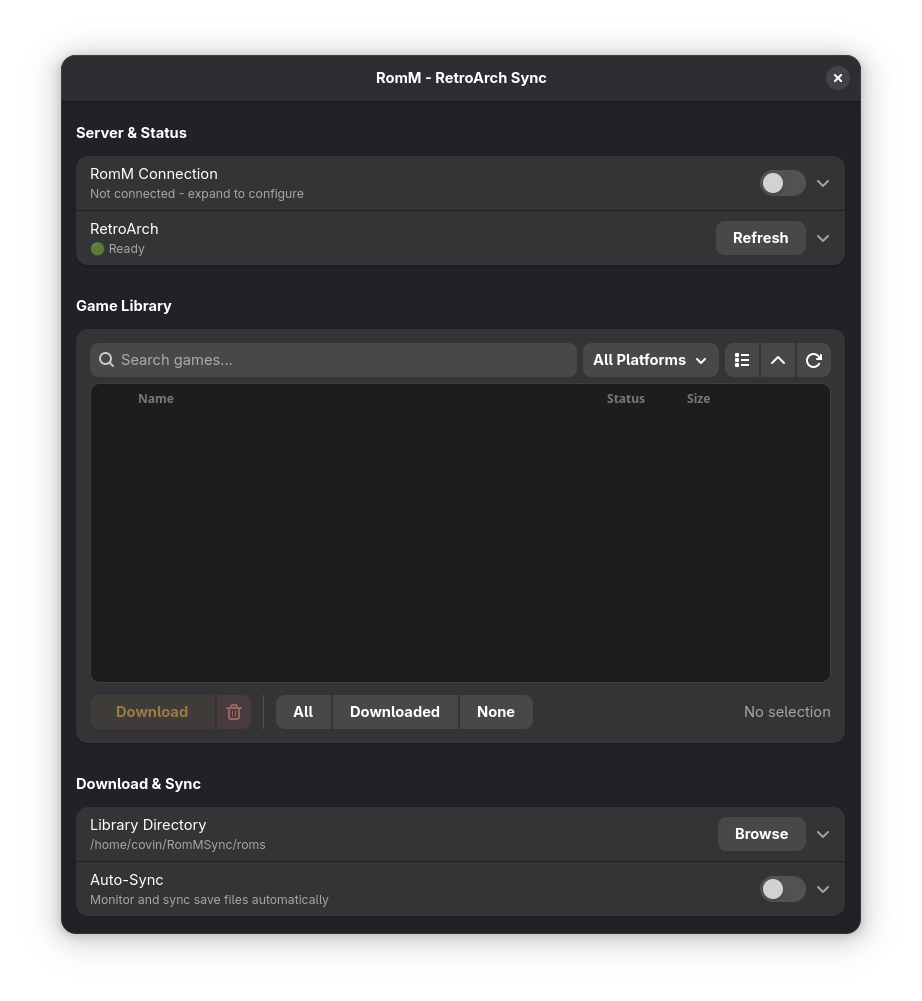This screenshot has width=922, height=1001.
Task: Click the Download button
Action: click(152, 712)
